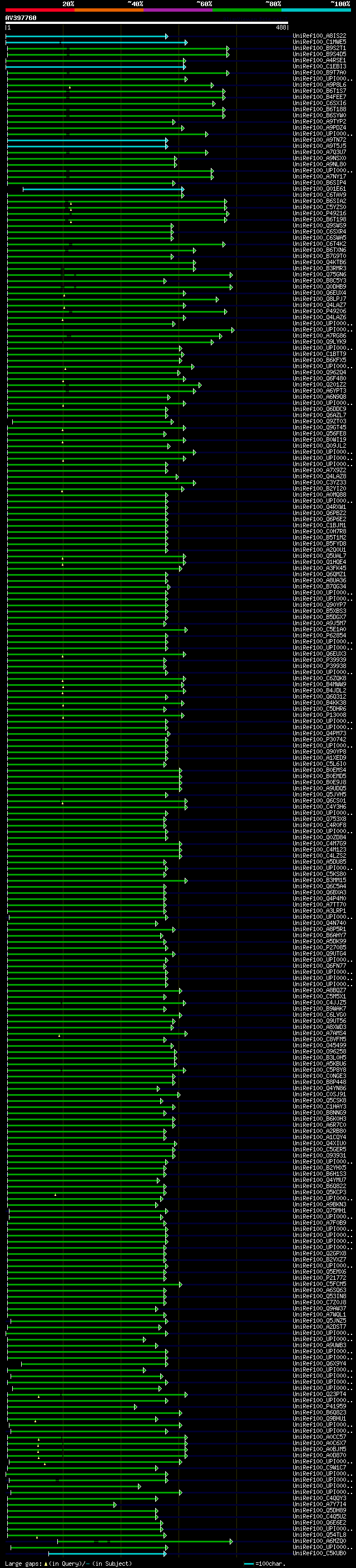356x1568 pixels.
Task: Select the UniRef100_A7NY17 label
Action: pos(319,176)
